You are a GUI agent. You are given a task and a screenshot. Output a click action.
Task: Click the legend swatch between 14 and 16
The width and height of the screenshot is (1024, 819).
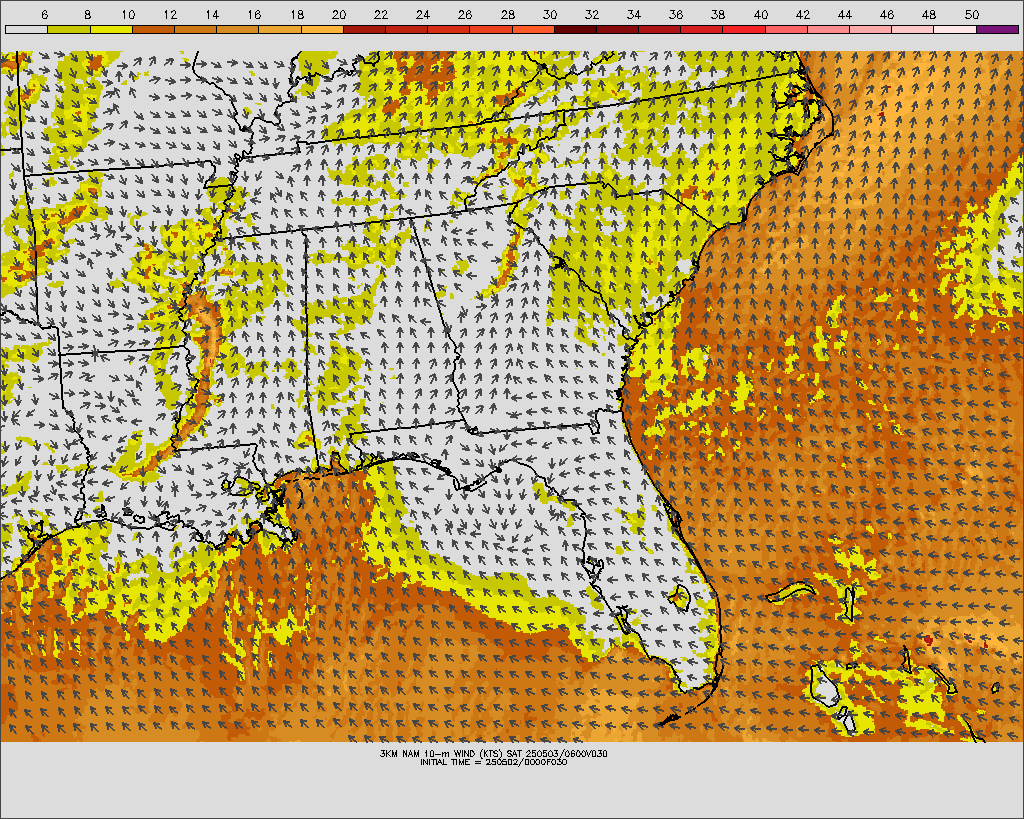[238, 30]
